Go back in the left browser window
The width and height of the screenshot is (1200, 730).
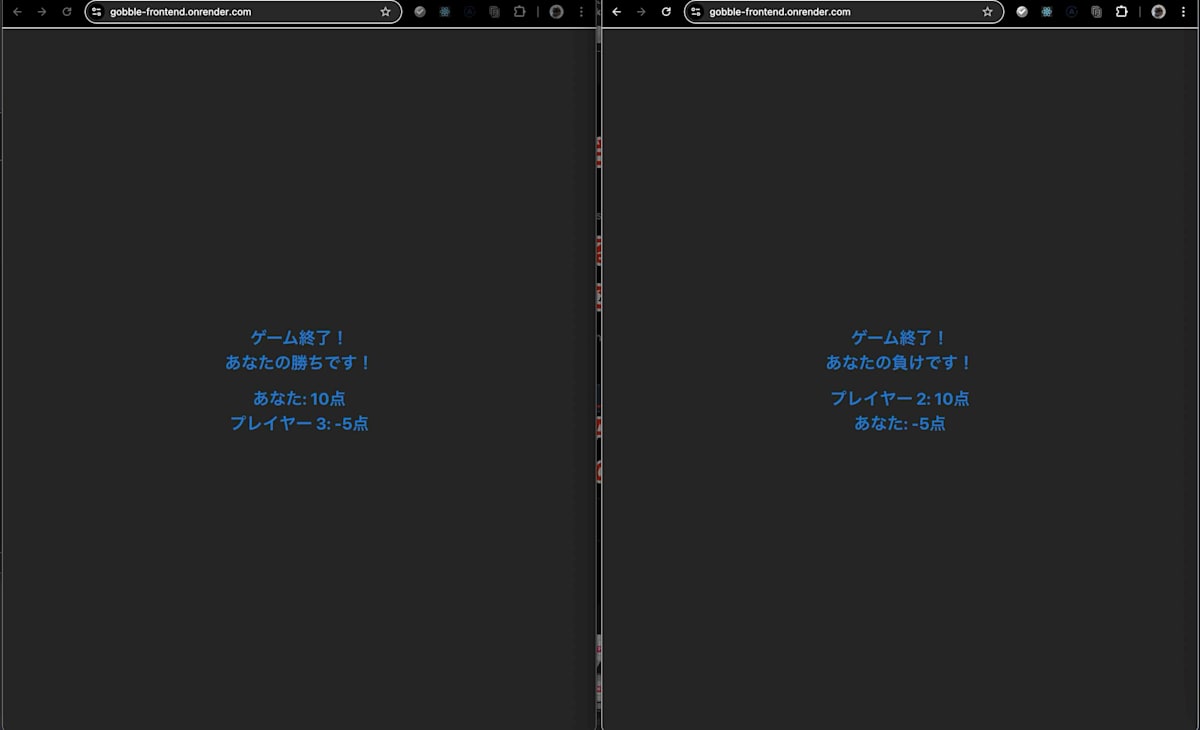(x=17, y=12)
